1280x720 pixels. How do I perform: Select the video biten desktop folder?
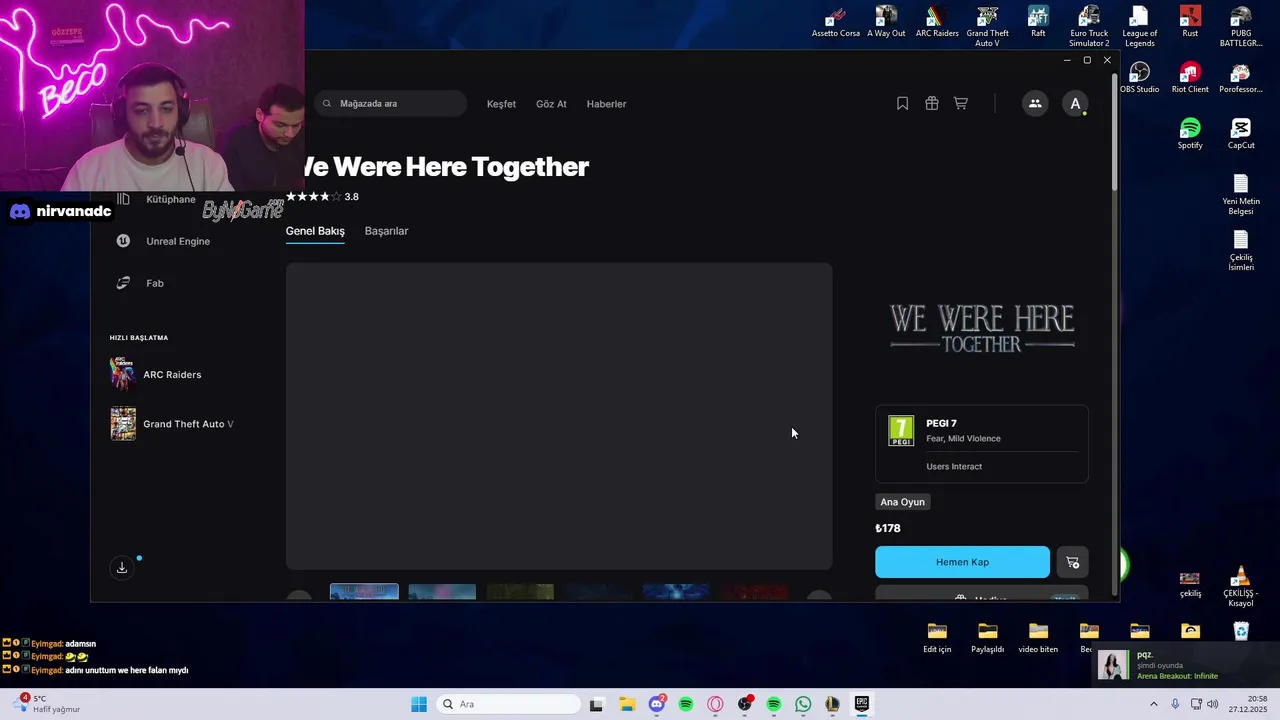point(1038,638)
